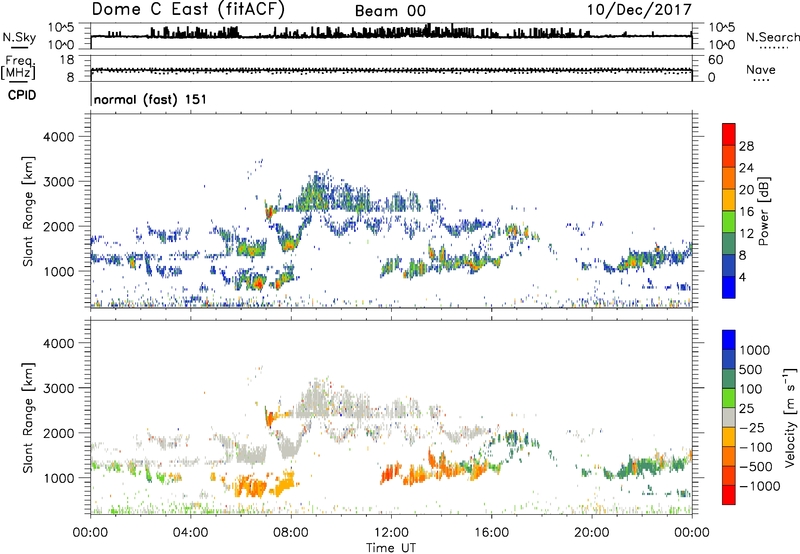The height and width of the screenshot is (554, 800).
Task: Click the 'N.Sky' legend label
Action: click(x=19, y=37)
